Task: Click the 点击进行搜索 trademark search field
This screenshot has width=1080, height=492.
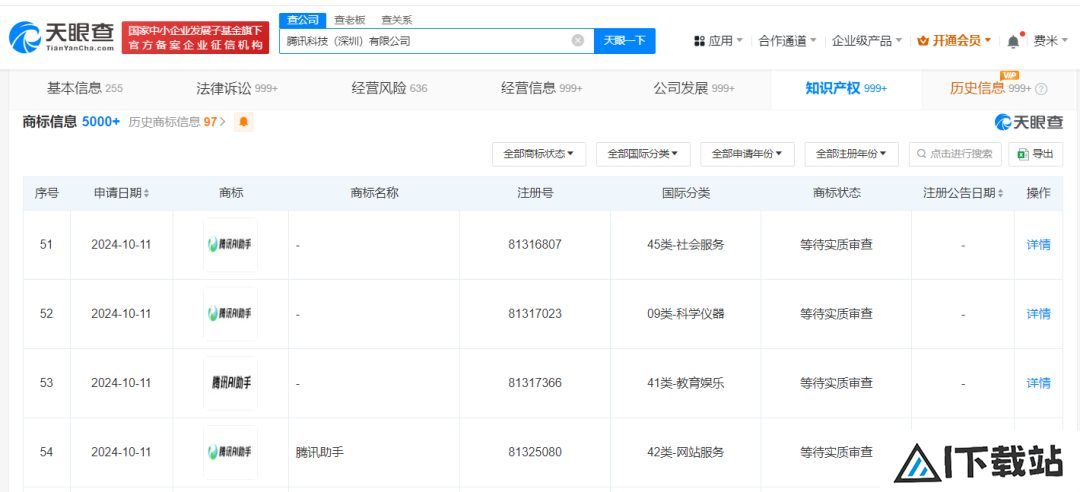Action: pyautogui.click(x=955, y=154)
